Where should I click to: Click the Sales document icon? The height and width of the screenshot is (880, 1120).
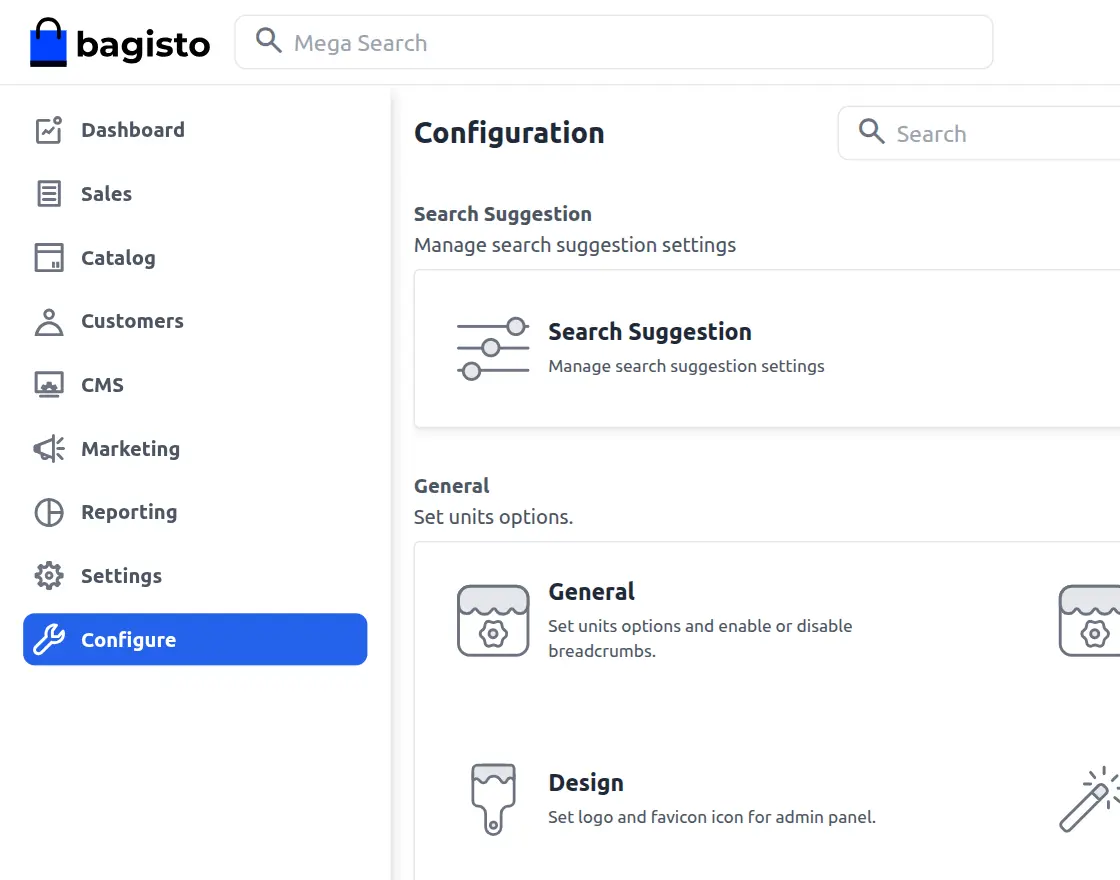[47, 193]
